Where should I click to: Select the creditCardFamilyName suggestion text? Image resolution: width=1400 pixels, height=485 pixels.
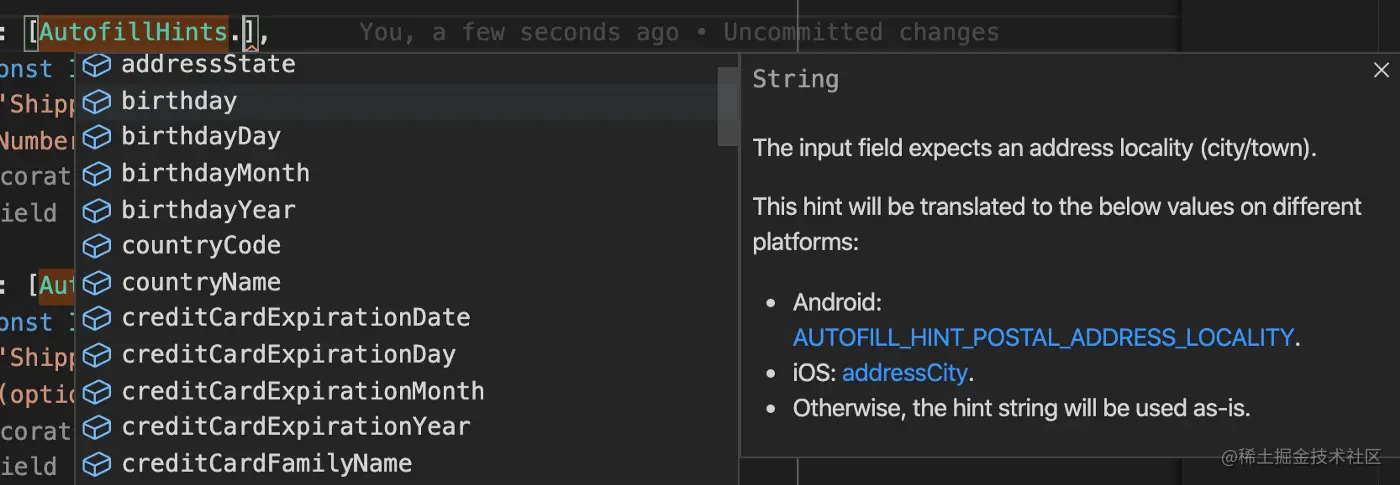[x=266, y=464]
